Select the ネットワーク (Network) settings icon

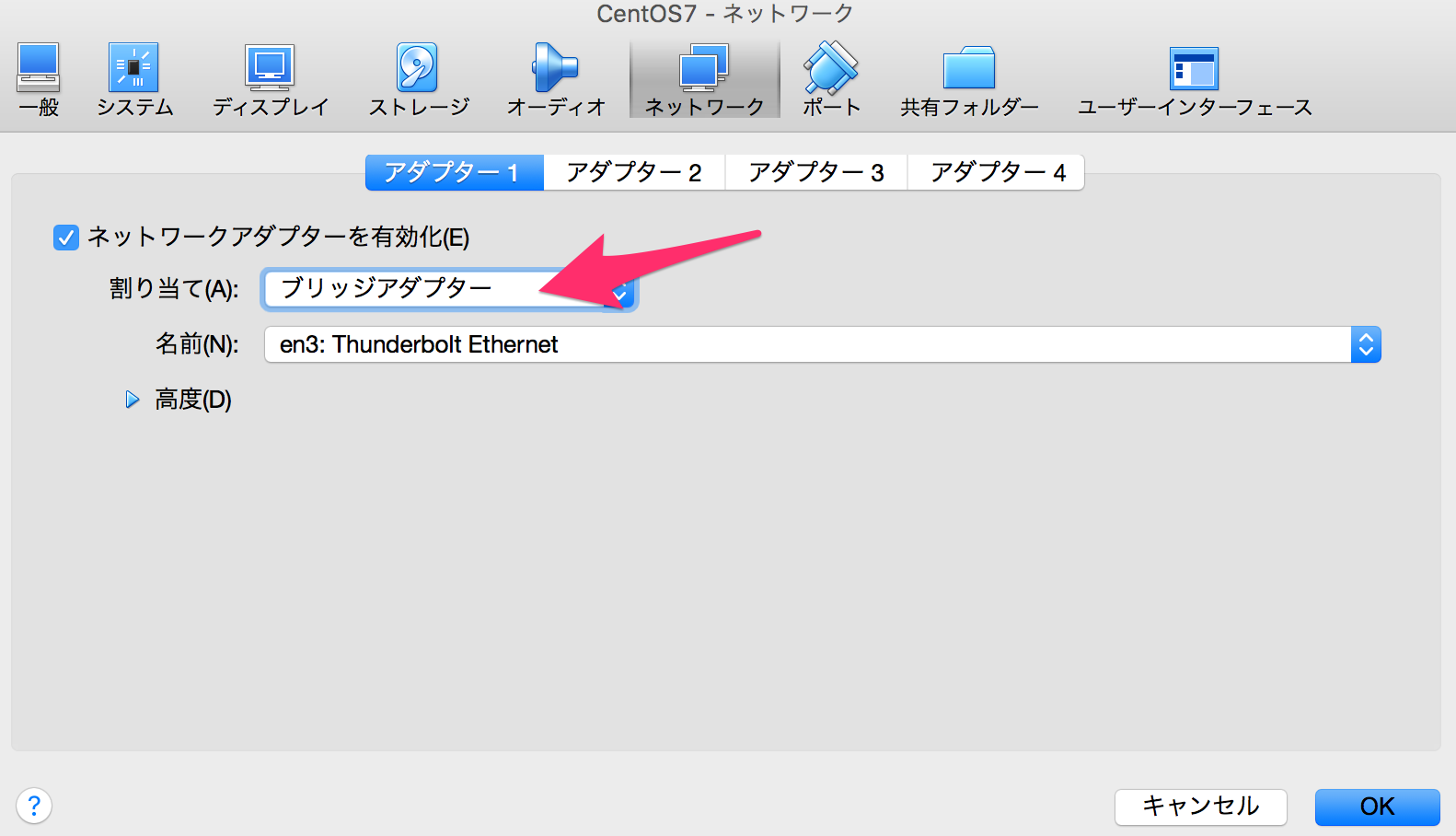click(704, 79)
